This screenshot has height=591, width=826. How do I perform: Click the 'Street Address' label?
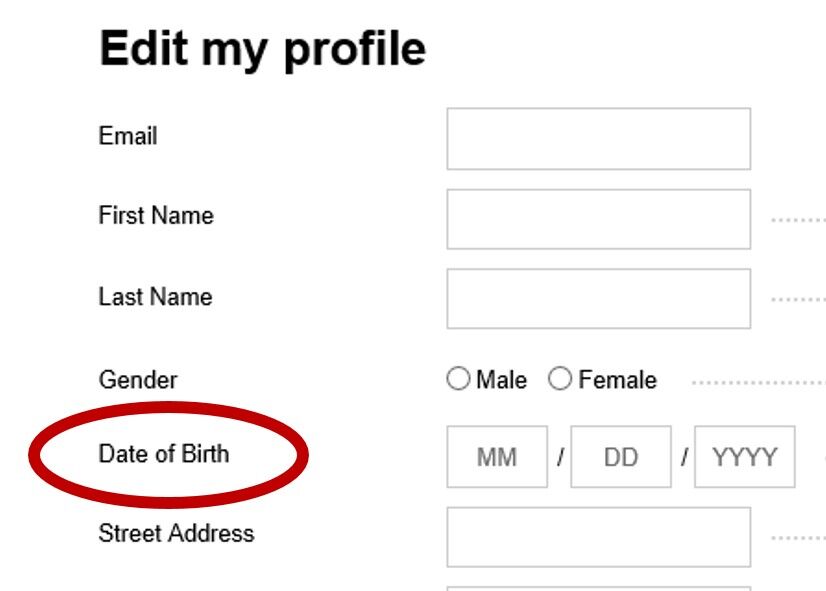click(176, 534)
